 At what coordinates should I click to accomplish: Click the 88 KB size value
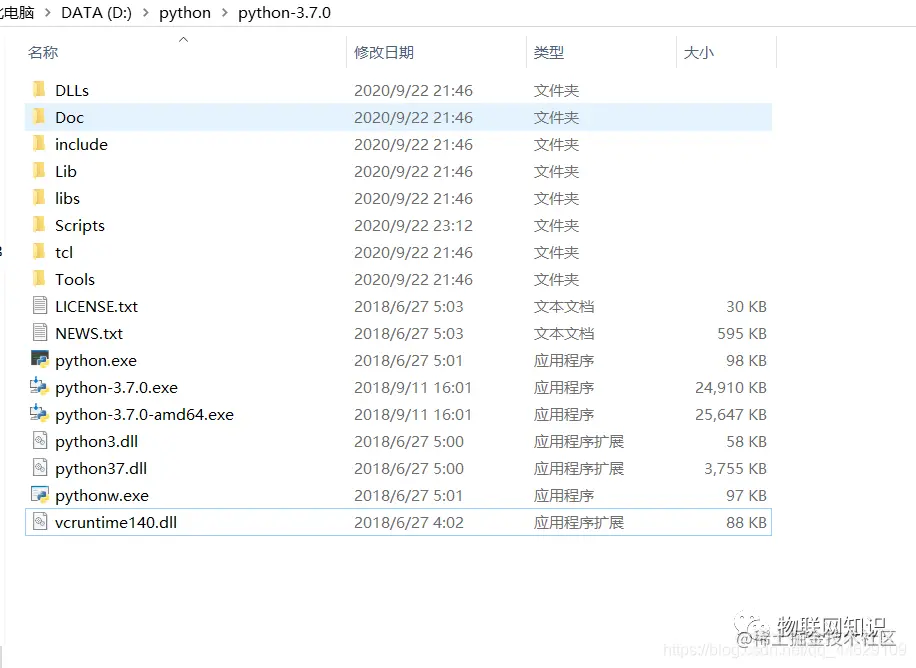coord(746,522)
